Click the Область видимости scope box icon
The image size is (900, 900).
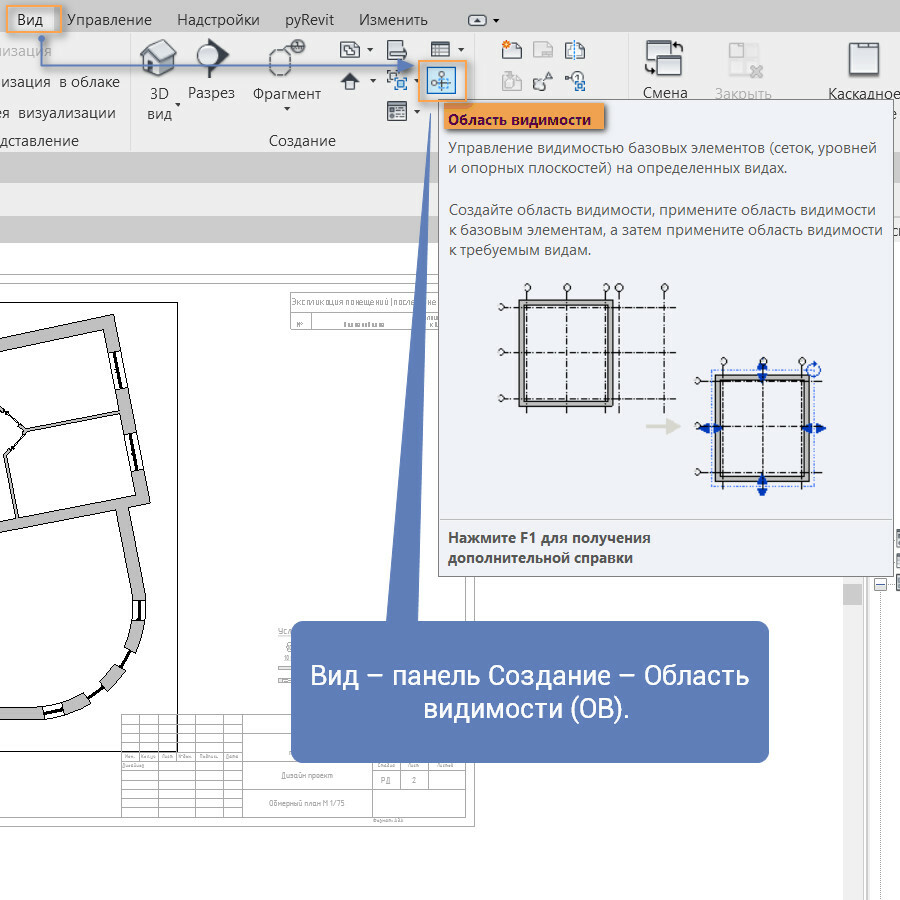(440, 80)
